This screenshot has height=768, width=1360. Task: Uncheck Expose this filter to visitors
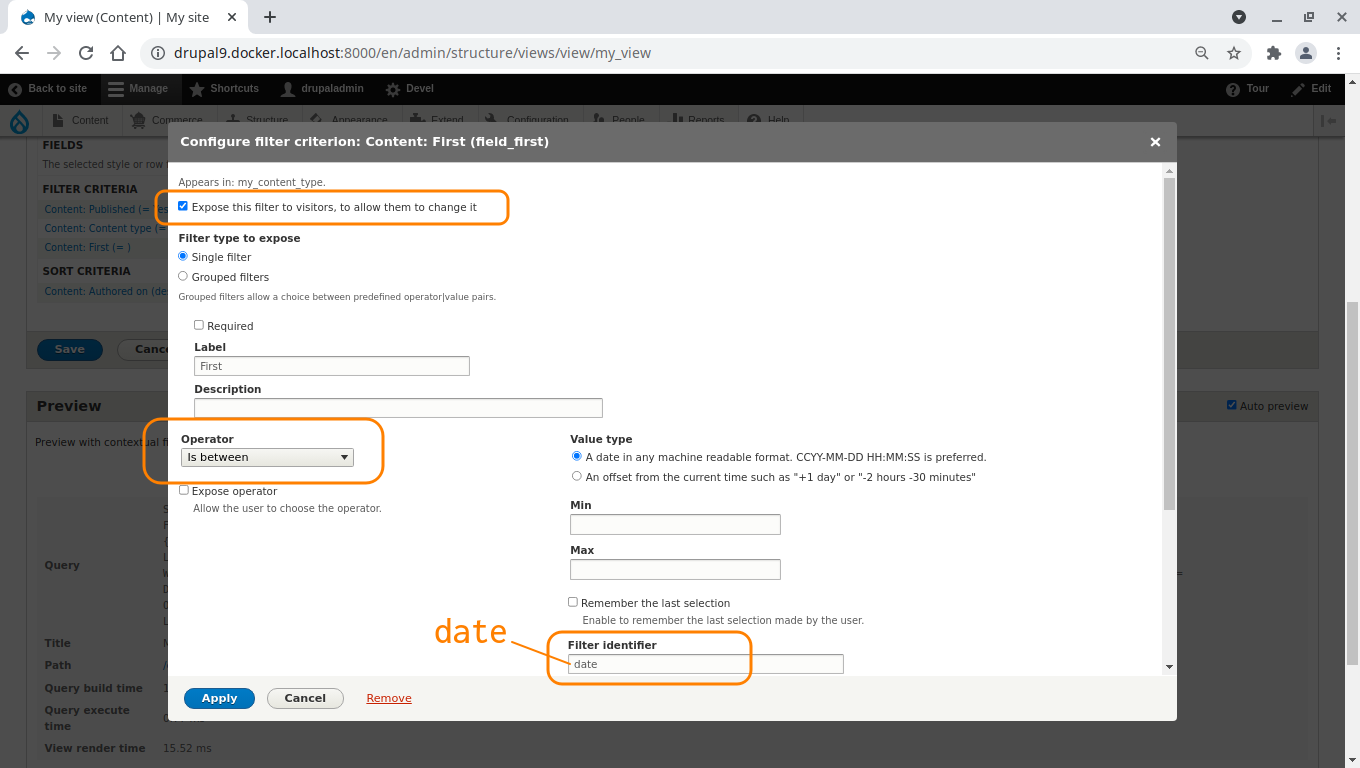183,206
